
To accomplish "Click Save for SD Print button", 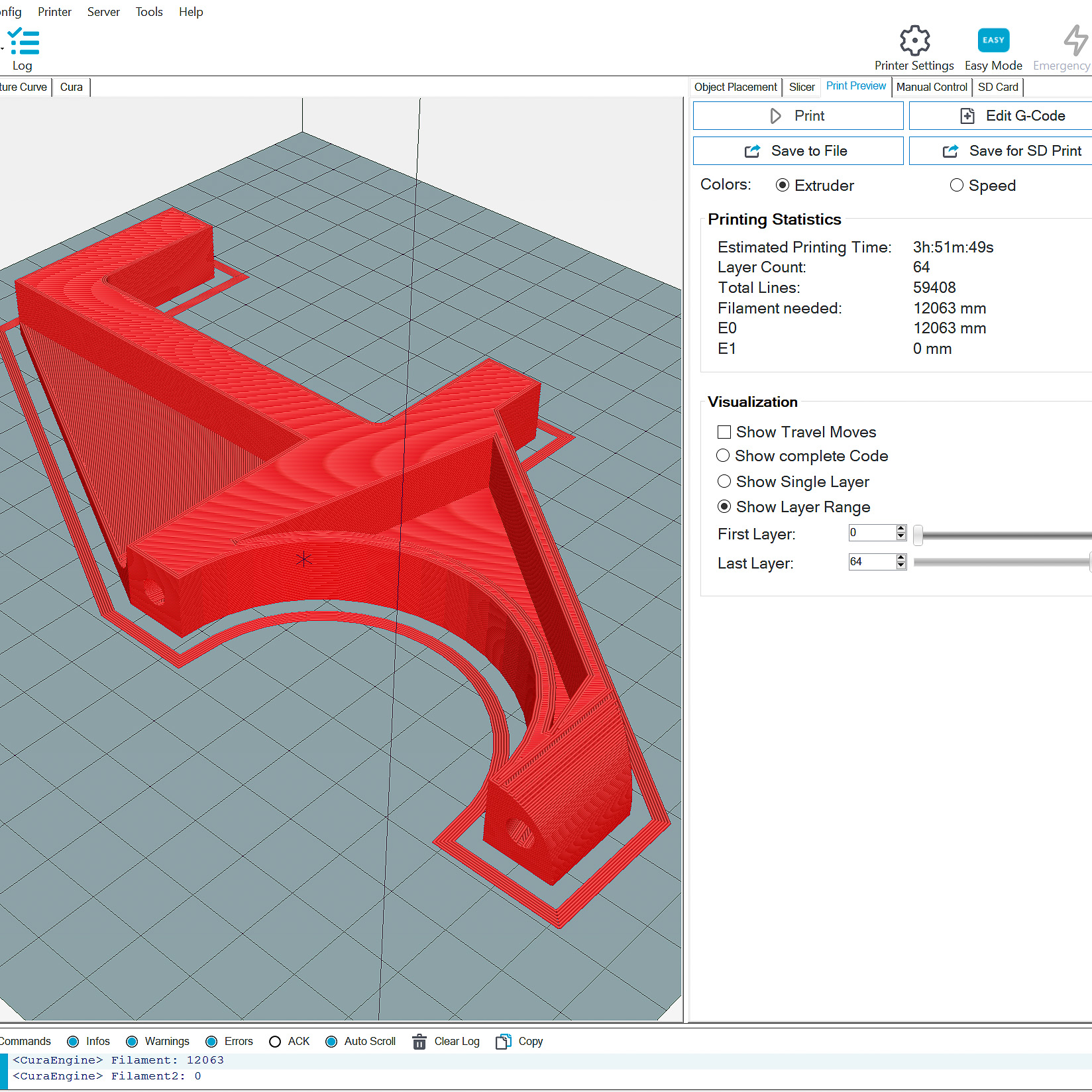I will coord(1001,151).
